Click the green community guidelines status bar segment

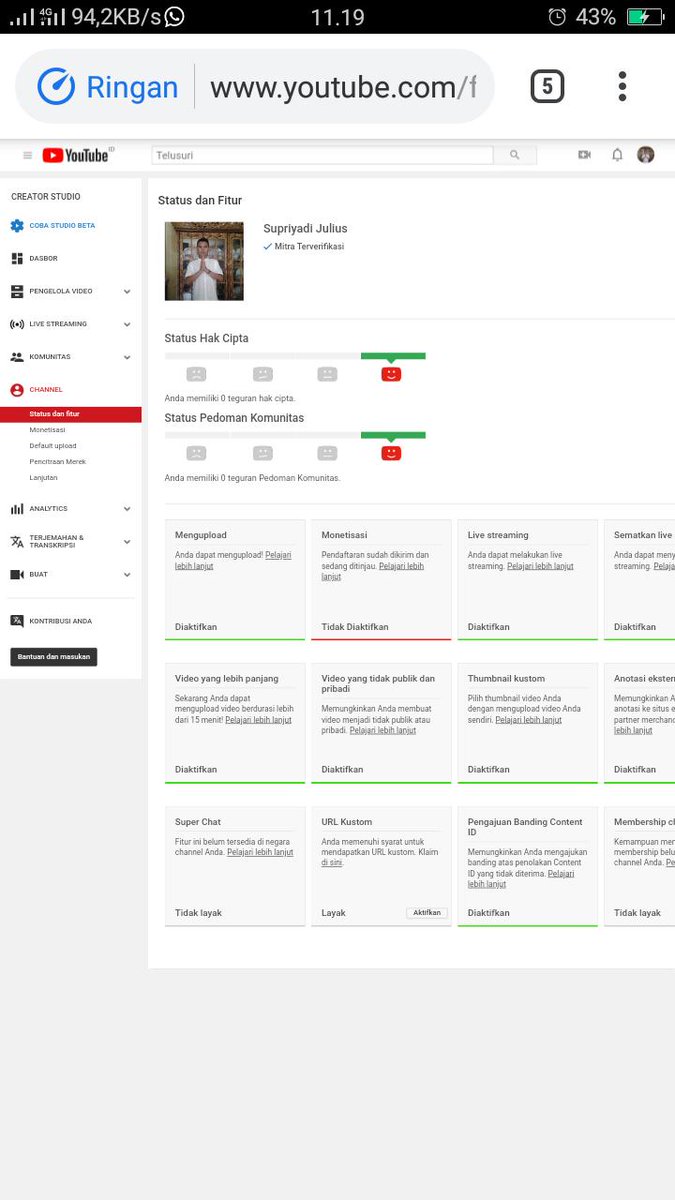point(393,435)
